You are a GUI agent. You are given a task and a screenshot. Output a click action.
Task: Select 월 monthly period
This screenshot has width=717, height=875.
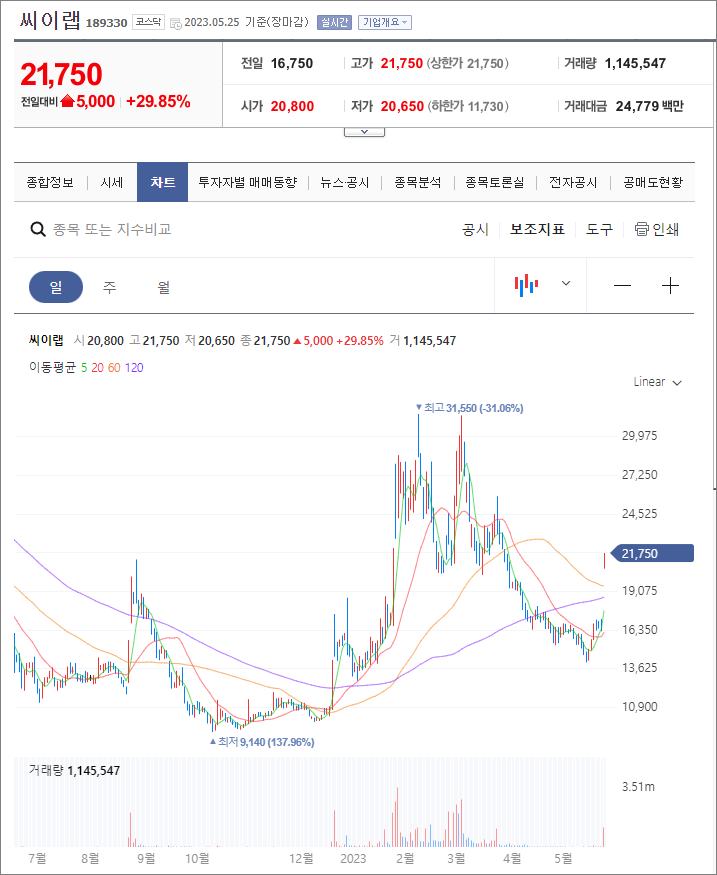click(x=163, y=287)
